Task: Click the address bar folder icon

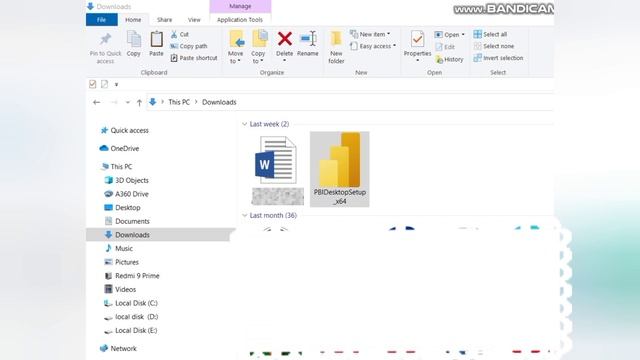Action: coord(153,102)
